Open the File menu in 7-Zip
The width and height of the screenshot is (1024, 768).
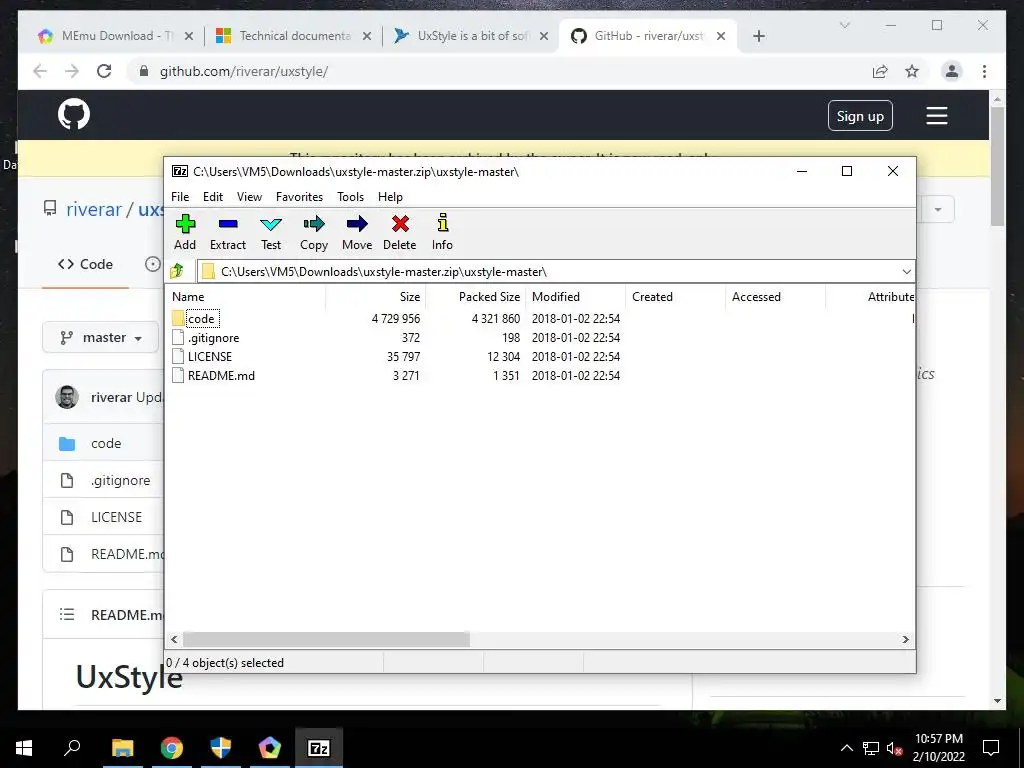[180, 197]
